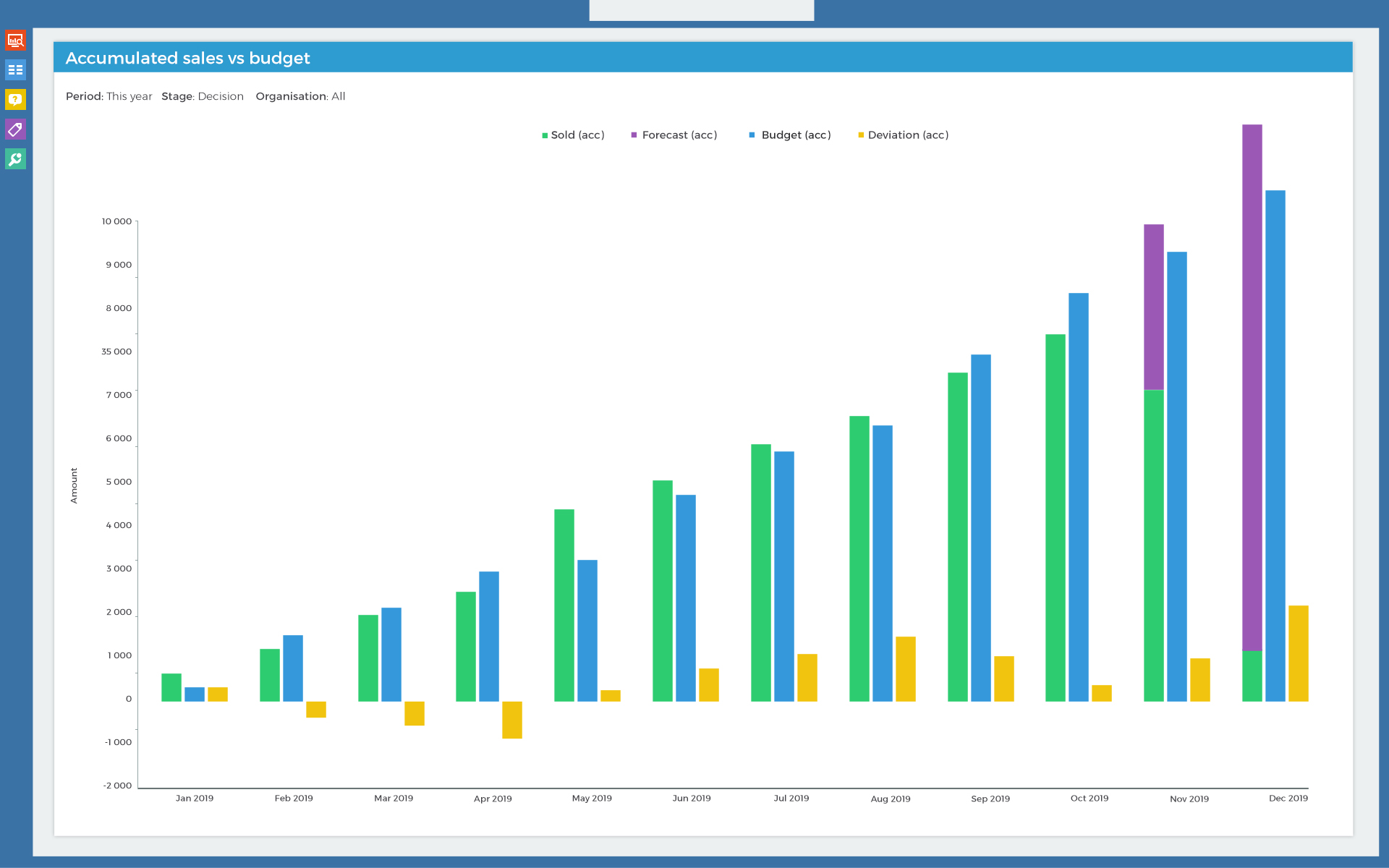Click the Jan 2019 axis label
The height and width of the screenshot is (868, 1389).
pos(195,799)
